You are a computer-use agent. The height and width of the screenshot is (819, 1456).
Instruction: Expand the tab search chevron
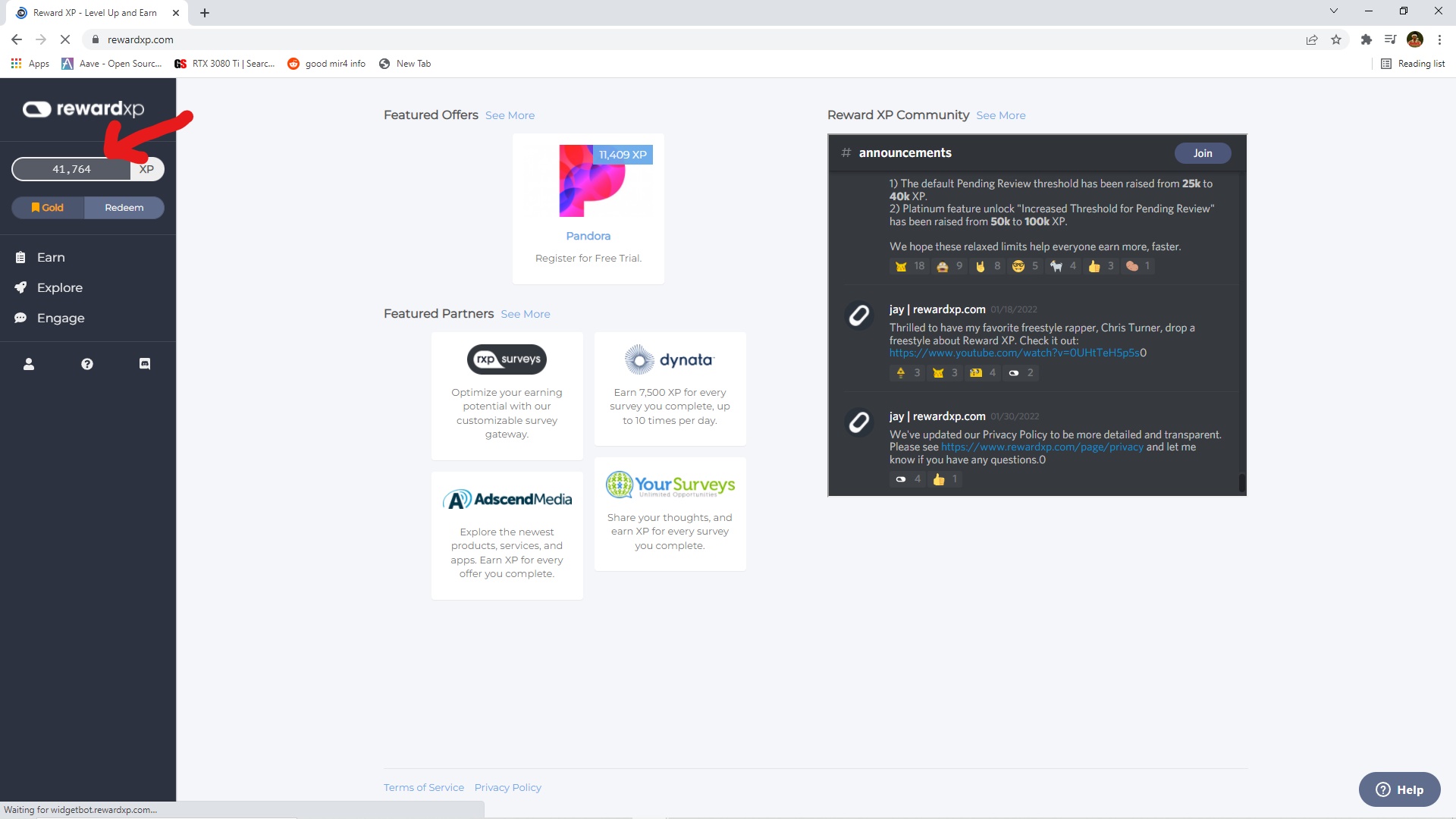(1334, 11)
